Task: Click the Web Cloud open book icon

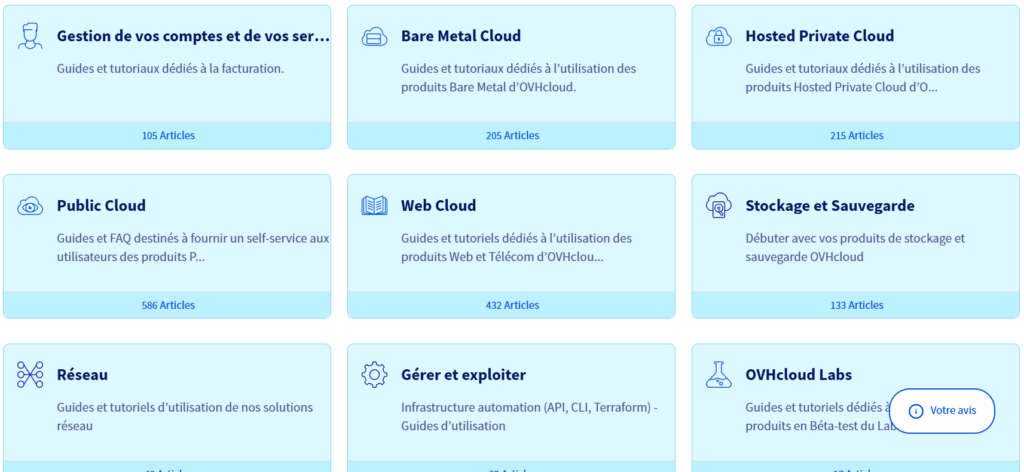Action: [374, 206]
